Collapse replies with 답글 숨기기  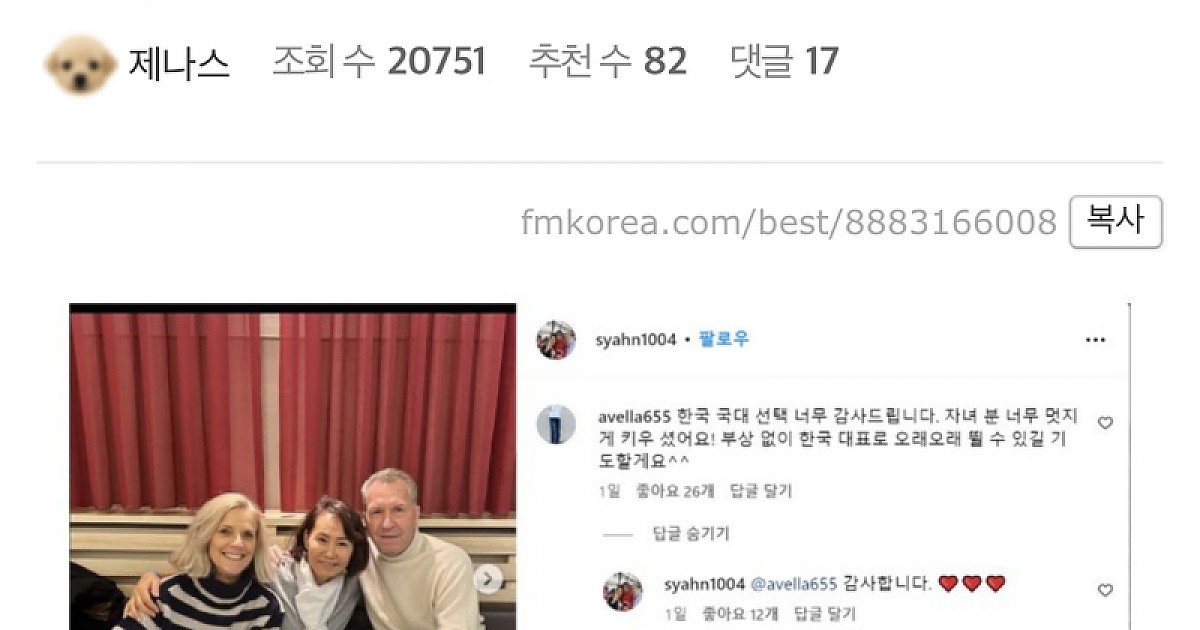pos(691,534)
